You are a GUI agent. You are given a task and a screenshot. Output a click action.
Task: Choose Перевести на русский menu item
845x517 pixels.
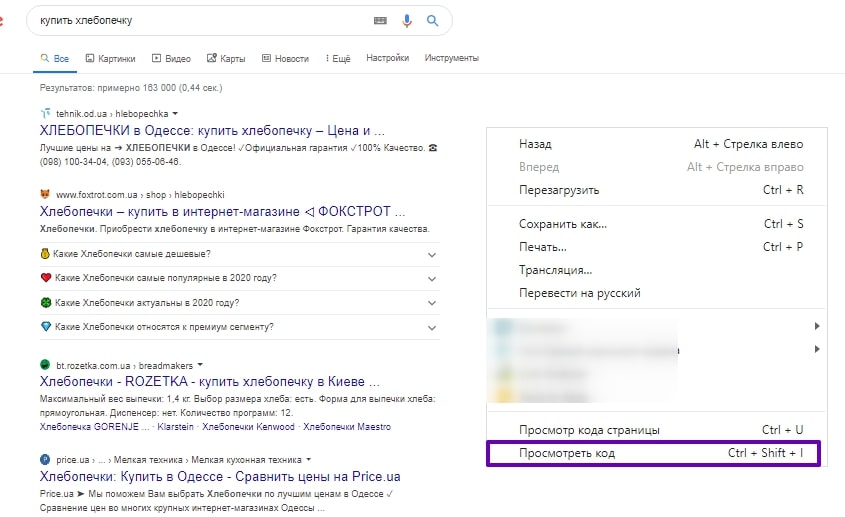point(656,293)
